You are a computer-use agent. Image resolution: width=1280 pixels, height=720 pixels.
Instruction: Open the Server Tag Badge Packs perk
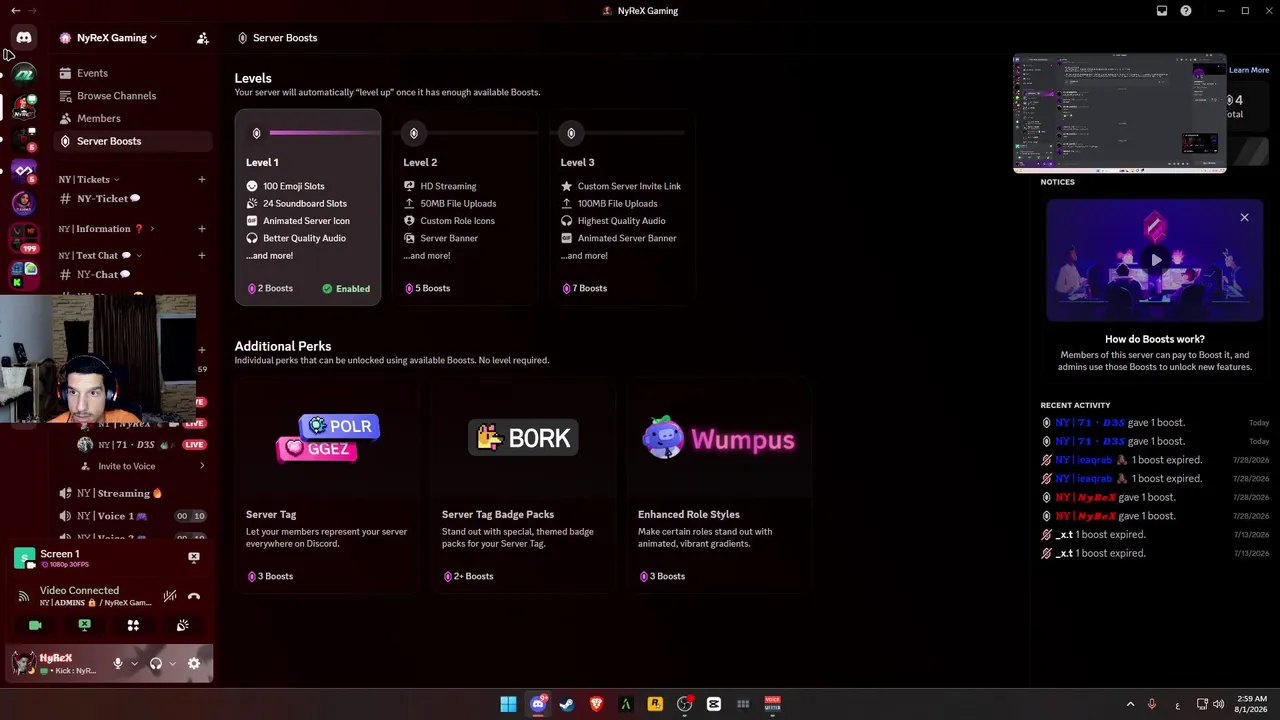point(523,486)
